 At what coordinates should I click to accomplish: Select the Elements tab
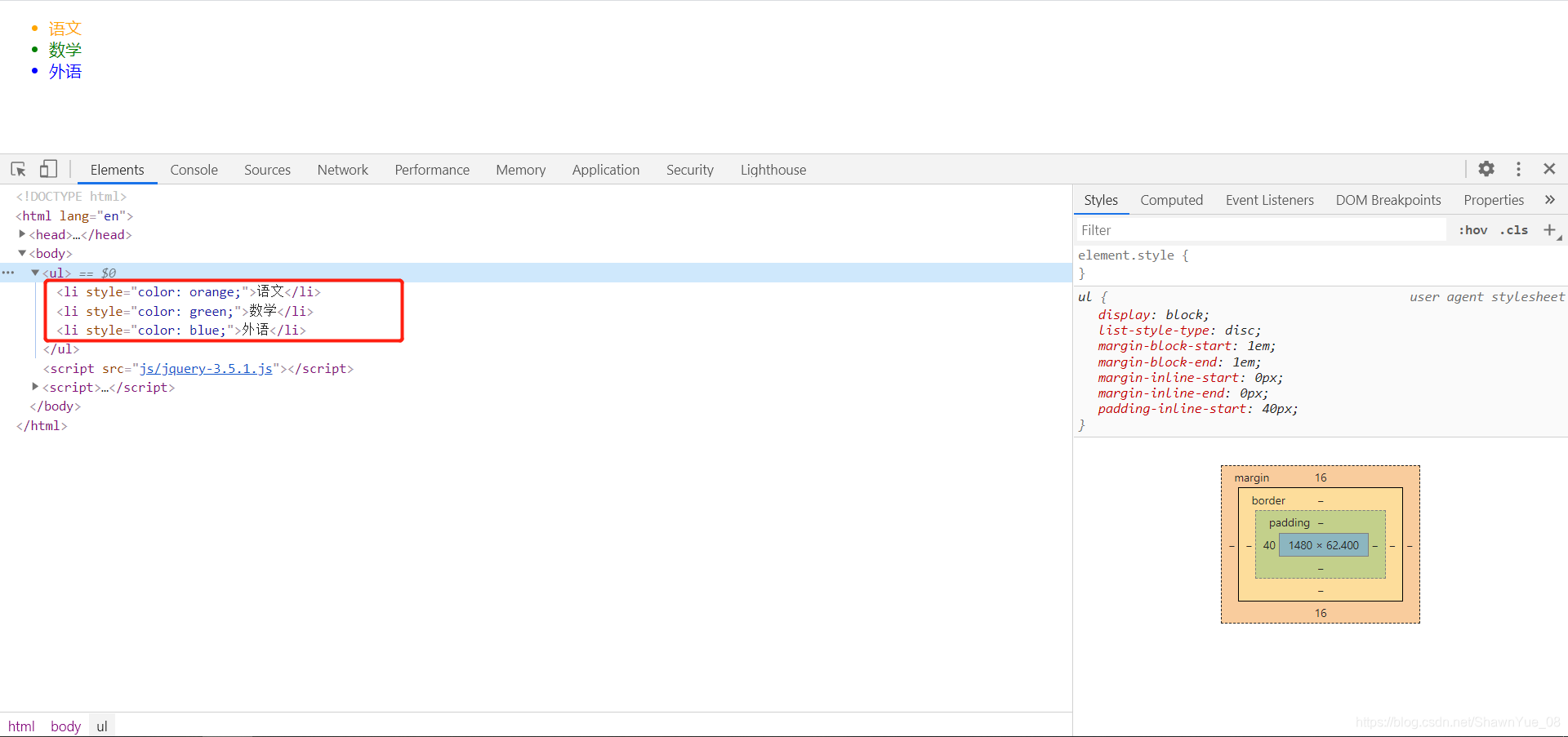[x=118, y=170]
